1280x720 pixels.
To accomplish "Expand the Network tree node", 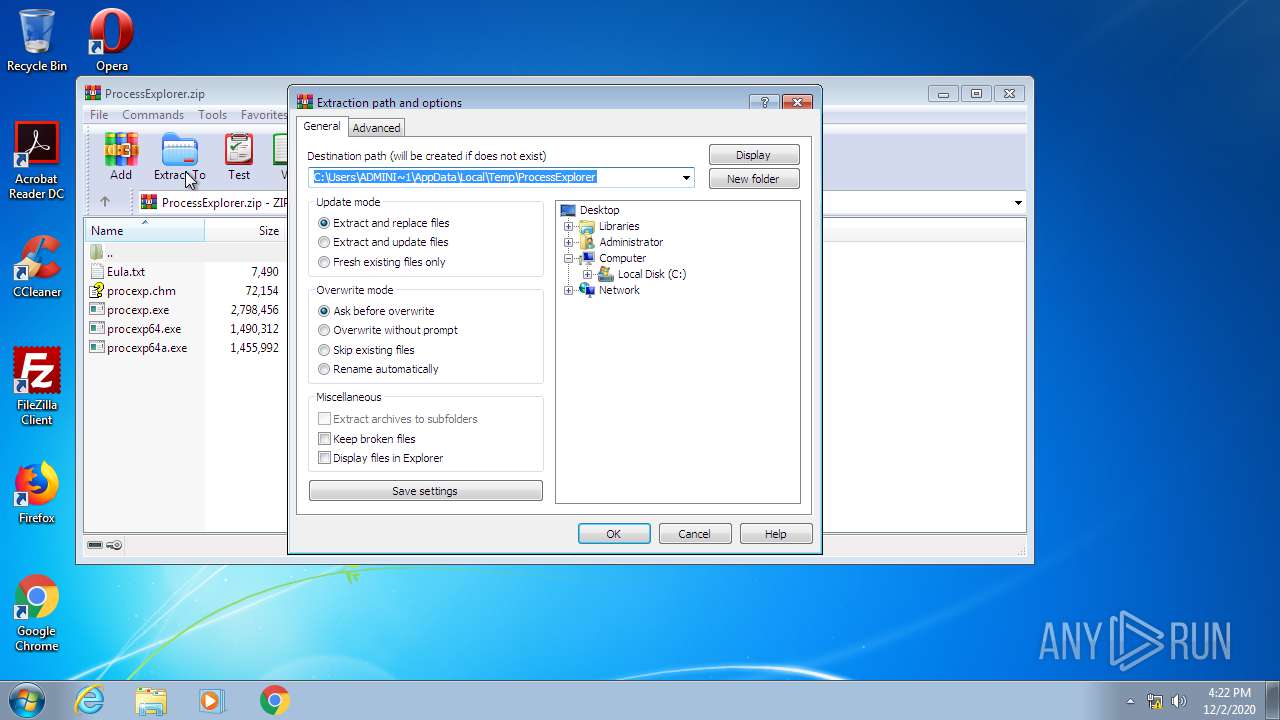I will pos(568,290).
